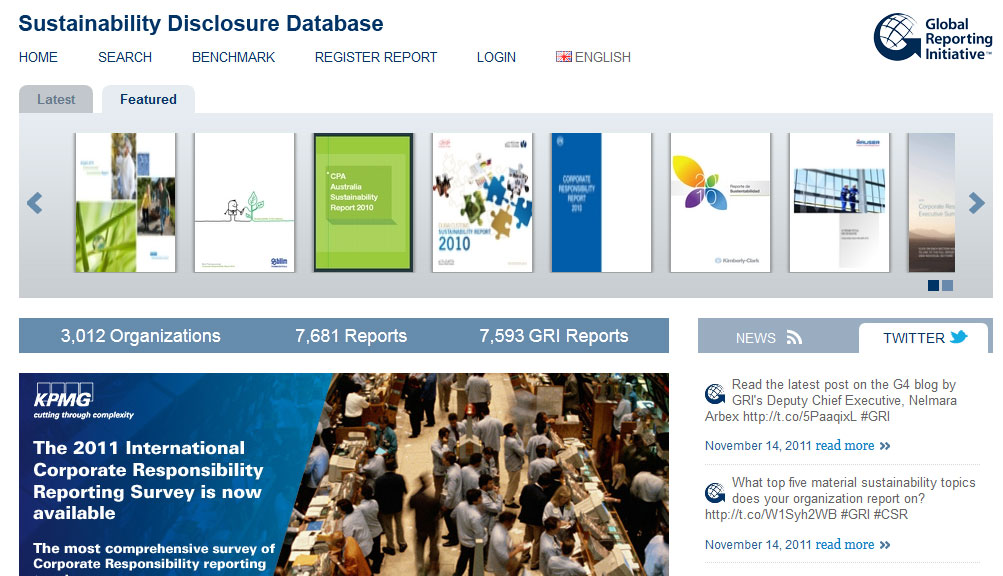Click the RSS feed icon beside News
This screenshot has height=576, width=1003.
[794, 338]
